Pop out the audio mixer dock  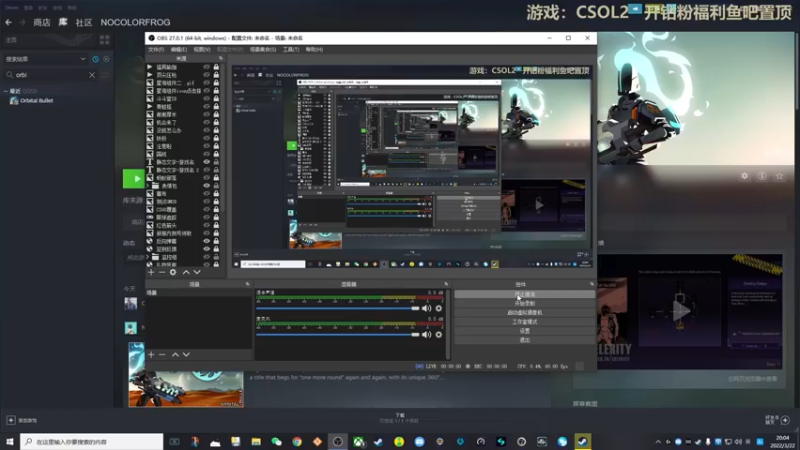pos(446,284)
